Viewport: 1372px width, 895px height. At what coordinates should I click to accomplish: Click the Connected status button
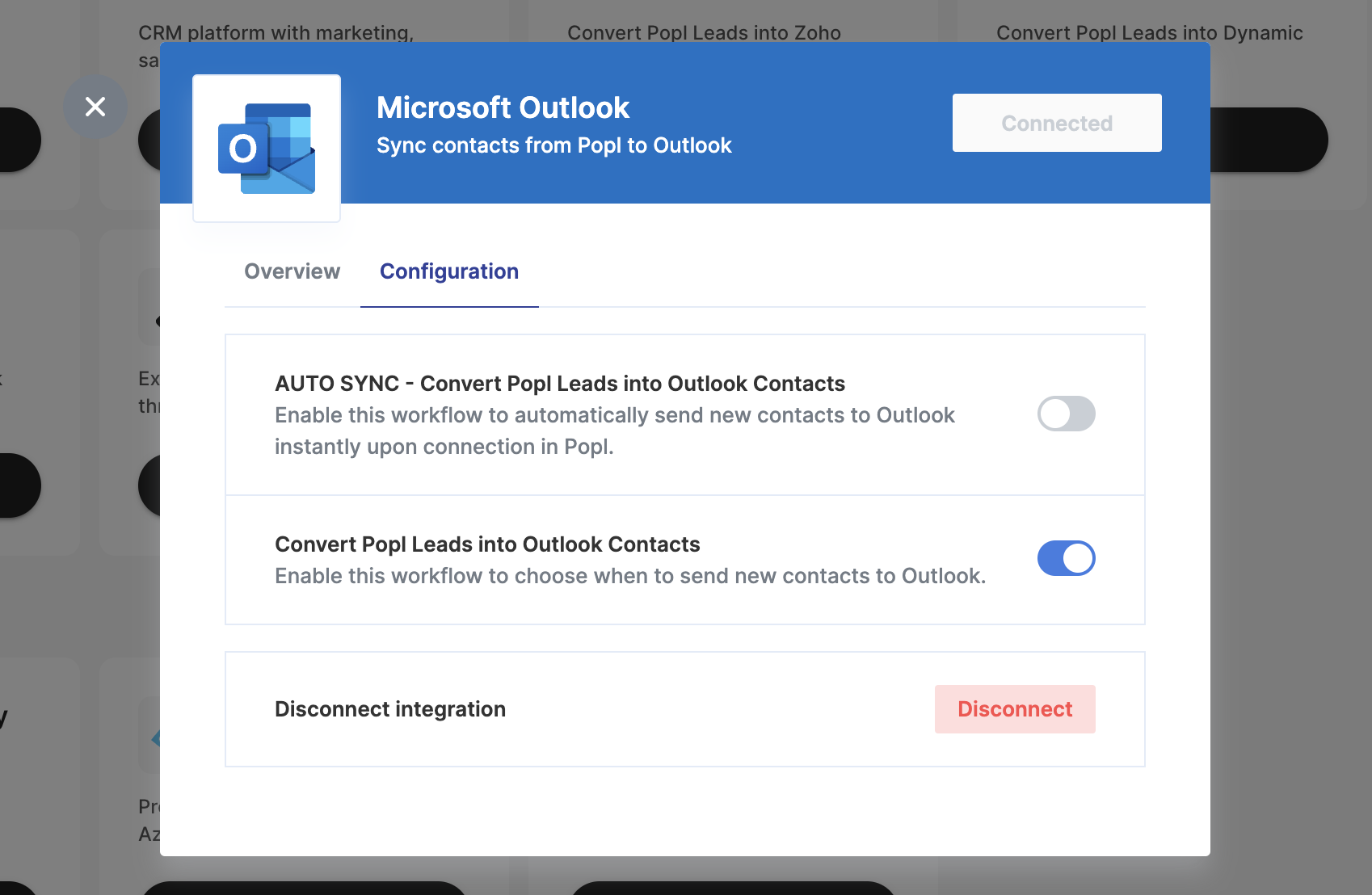click(x=1057, y=123)
